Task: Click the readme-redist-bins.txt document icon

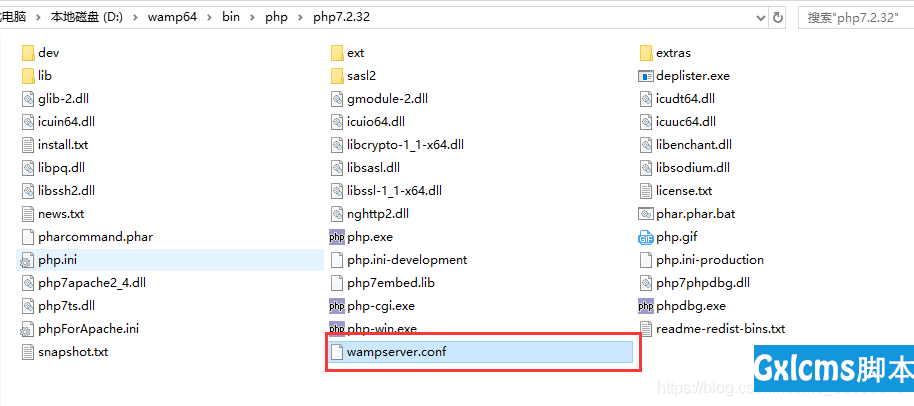Action: click(646, 329)
